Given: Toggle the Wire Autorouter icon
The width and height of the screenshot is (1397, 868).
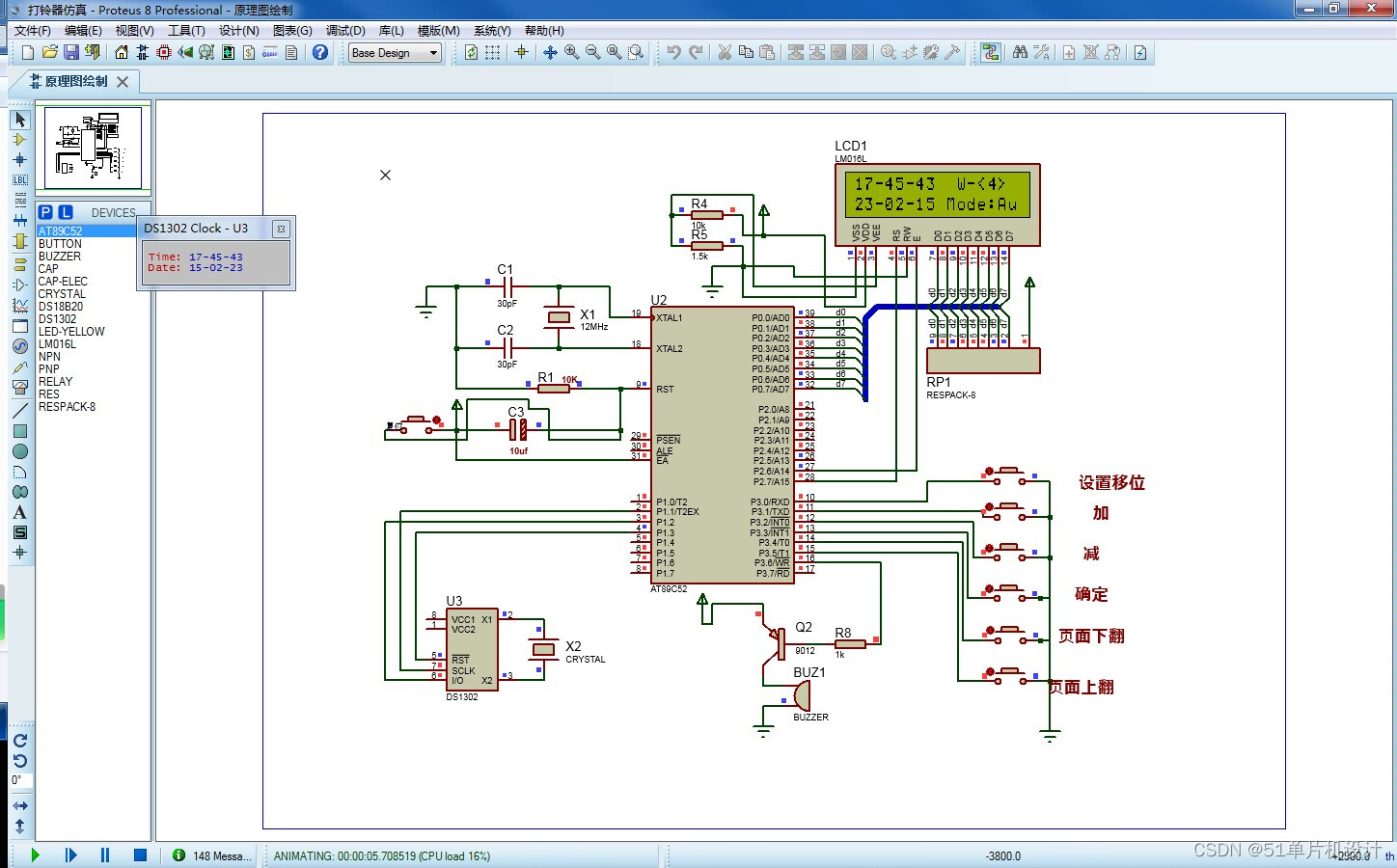Looking at the screenshot, I should [991, 52].
